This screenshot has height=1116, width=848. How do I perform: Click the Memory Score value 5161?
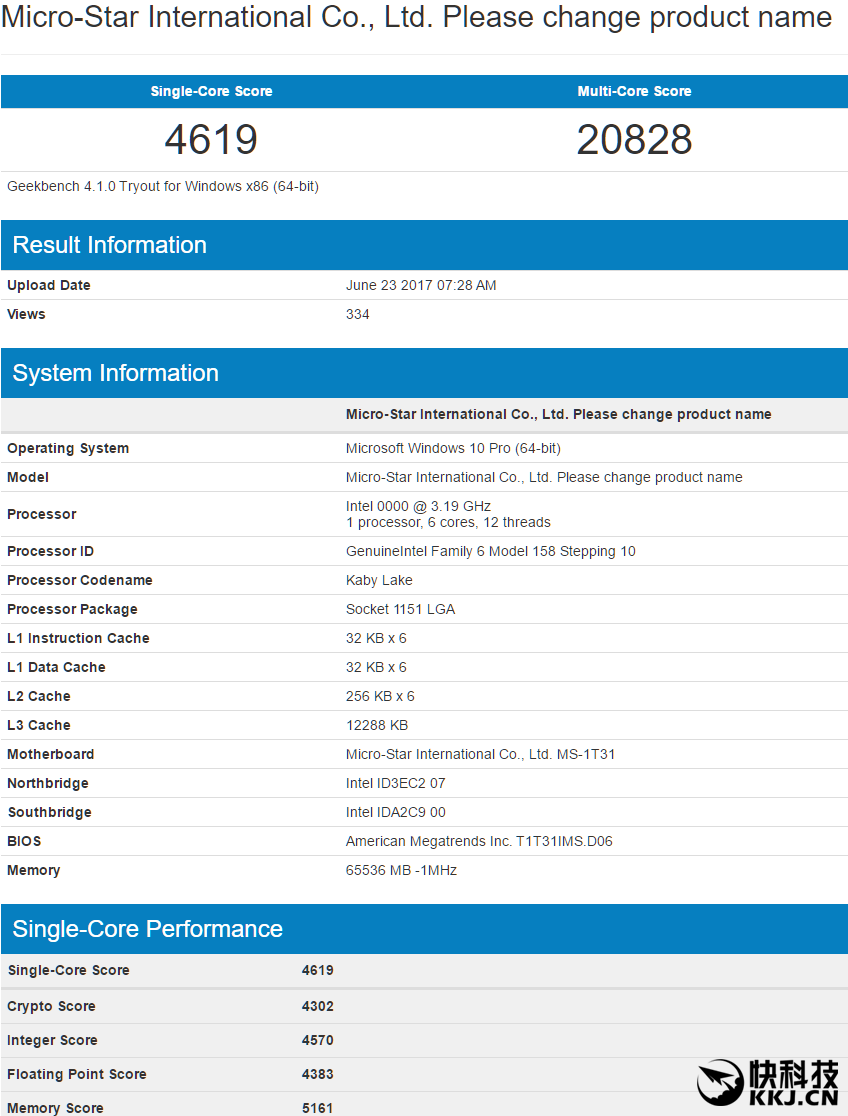(x=318, y=1108)
